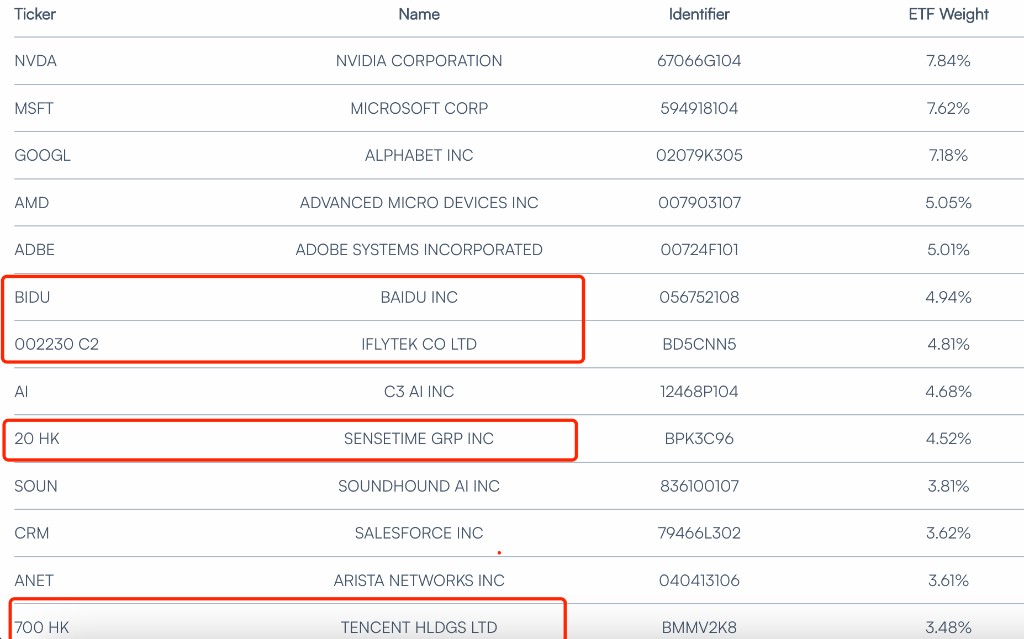Select the 20 HK ticker
The width and height of the screenshot is (1024, 639).
(x=38, y=439)
